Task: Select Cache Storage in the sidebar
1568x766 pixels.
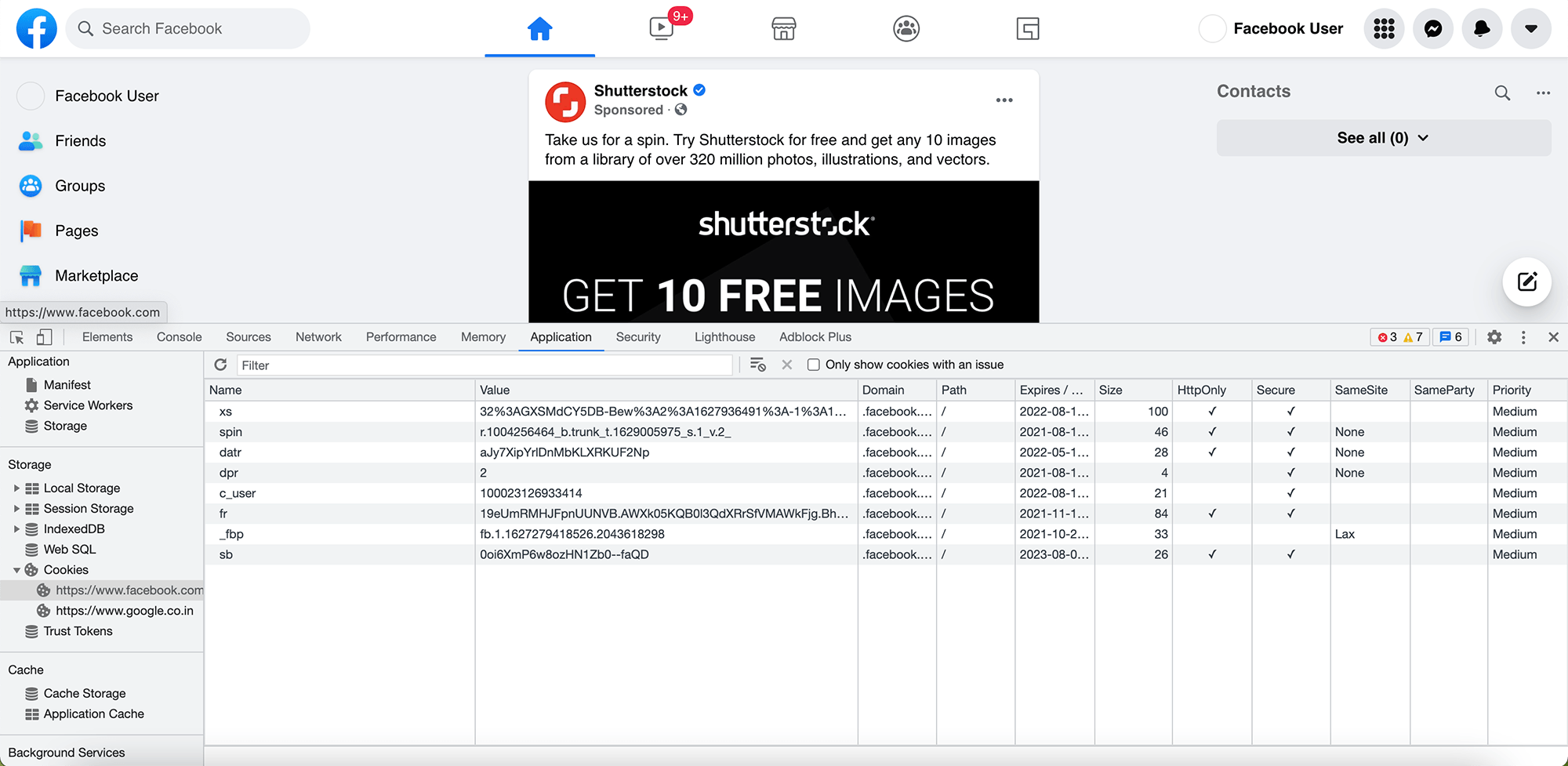Action: [85, 694]
